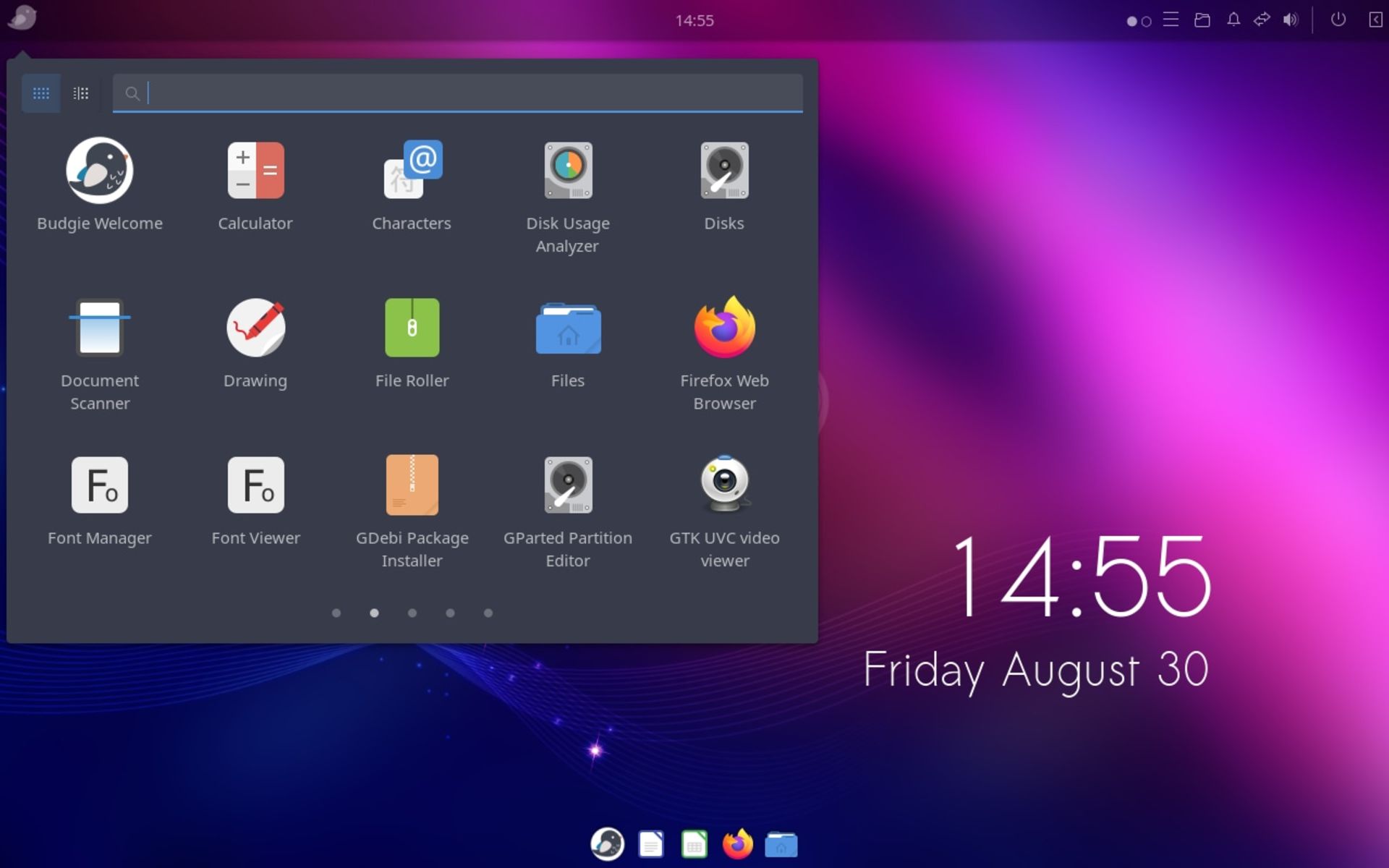Open File Roller archive manager
The image size is (1389, 868).
[411, 324]
